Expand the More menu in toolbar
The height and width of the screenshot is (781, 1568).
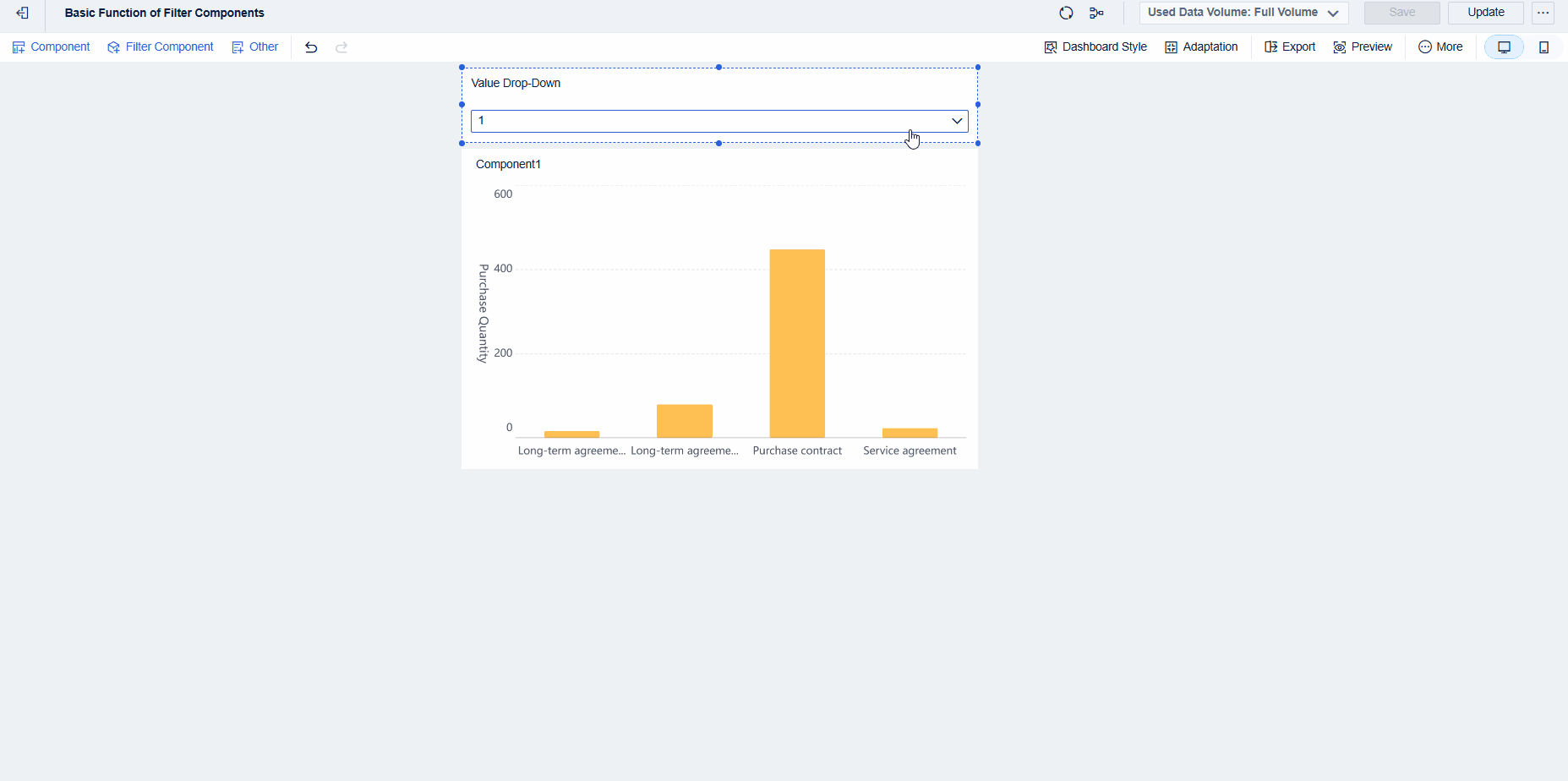(1440, 47)
